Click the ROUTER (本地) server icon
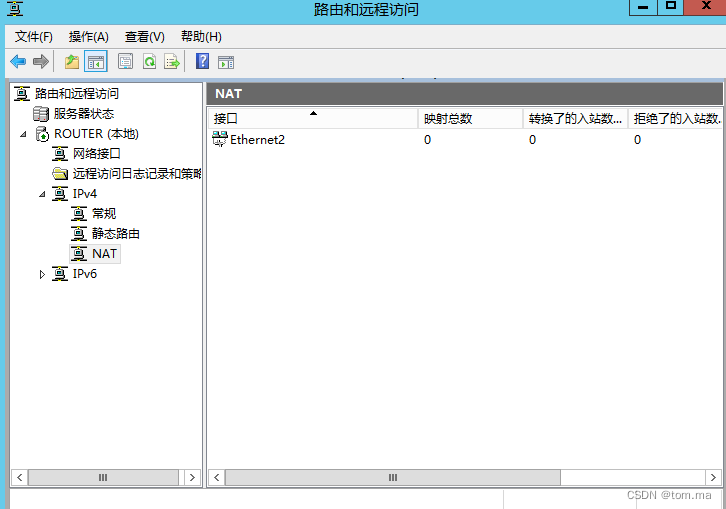726x509 pixels. pos(42,133)
